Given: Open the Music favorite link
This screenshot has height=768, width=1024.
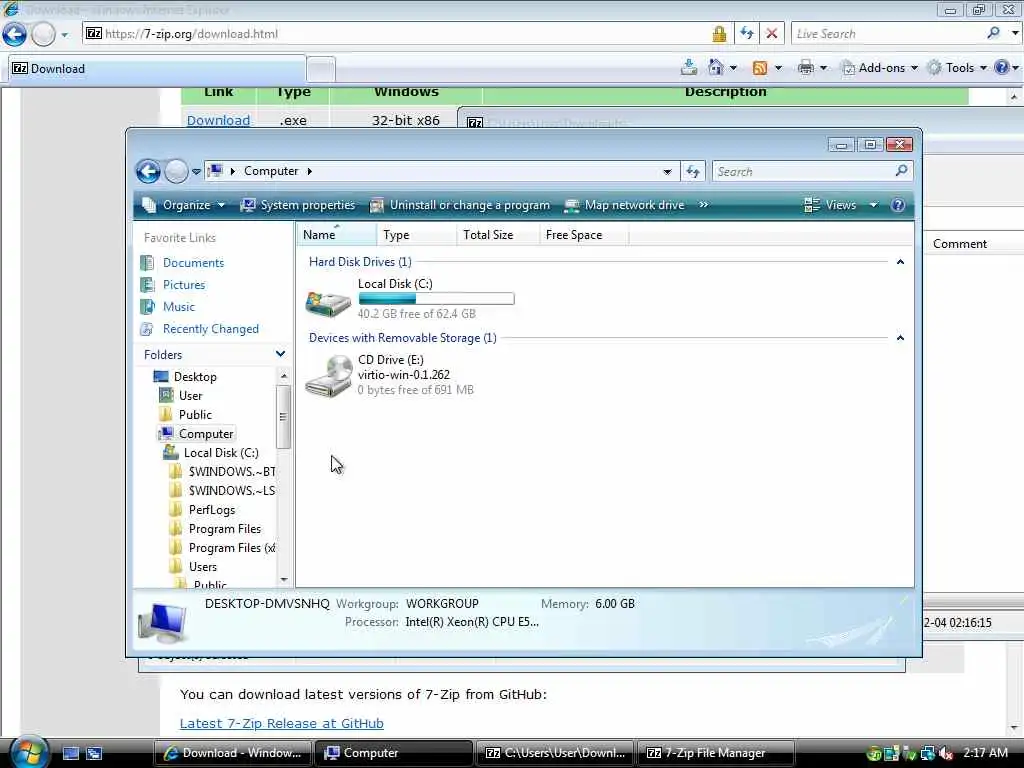Looking at the screenshot, I should coord(178,306).
